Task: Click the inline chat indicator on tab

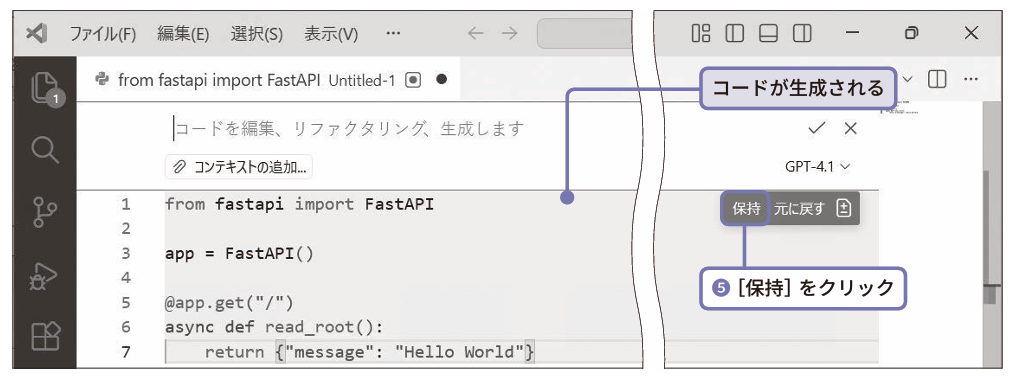Action: point(413,80)
